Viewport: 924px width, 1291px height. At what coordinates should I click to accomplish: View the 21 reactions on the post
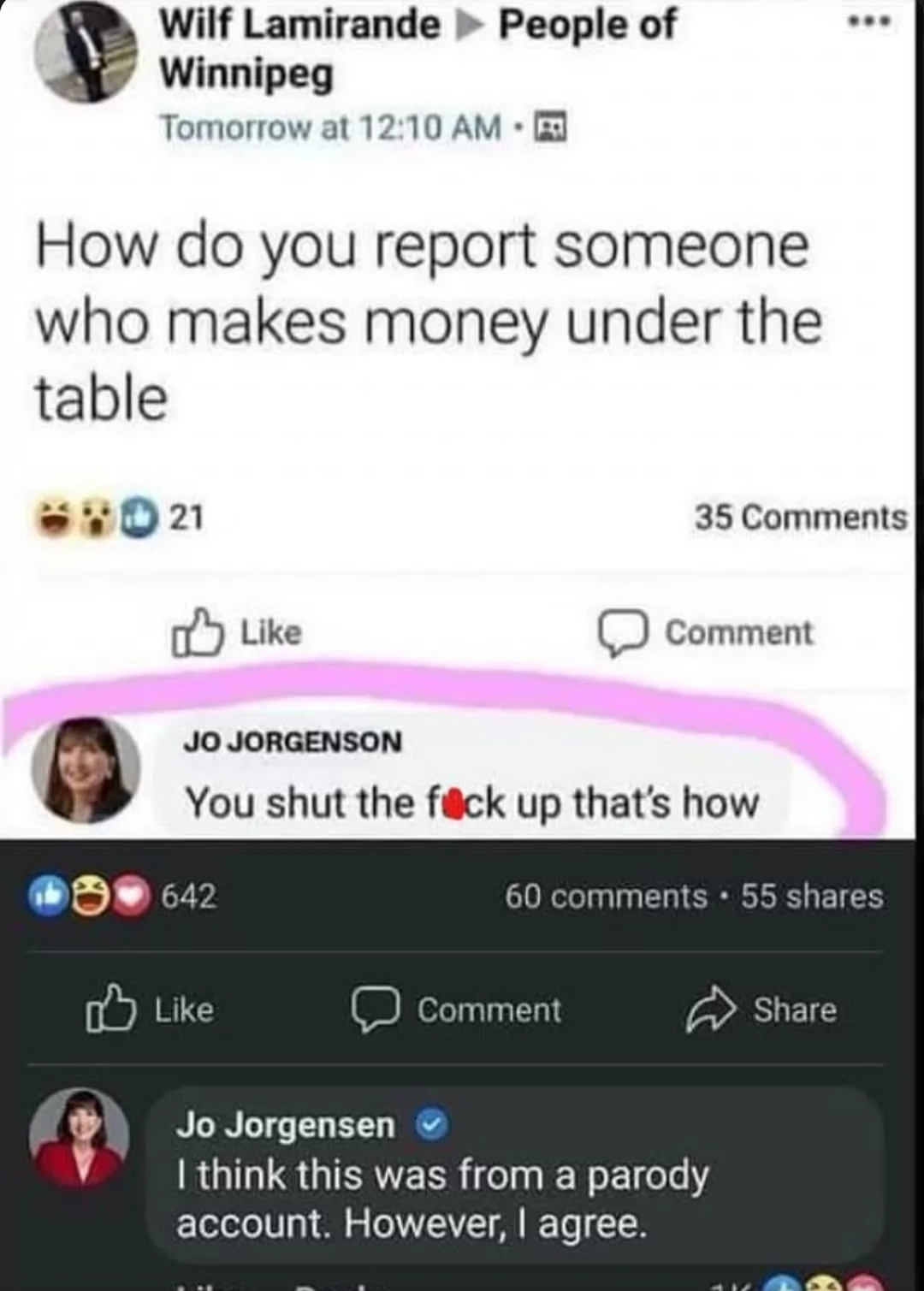tap(120, 518)
